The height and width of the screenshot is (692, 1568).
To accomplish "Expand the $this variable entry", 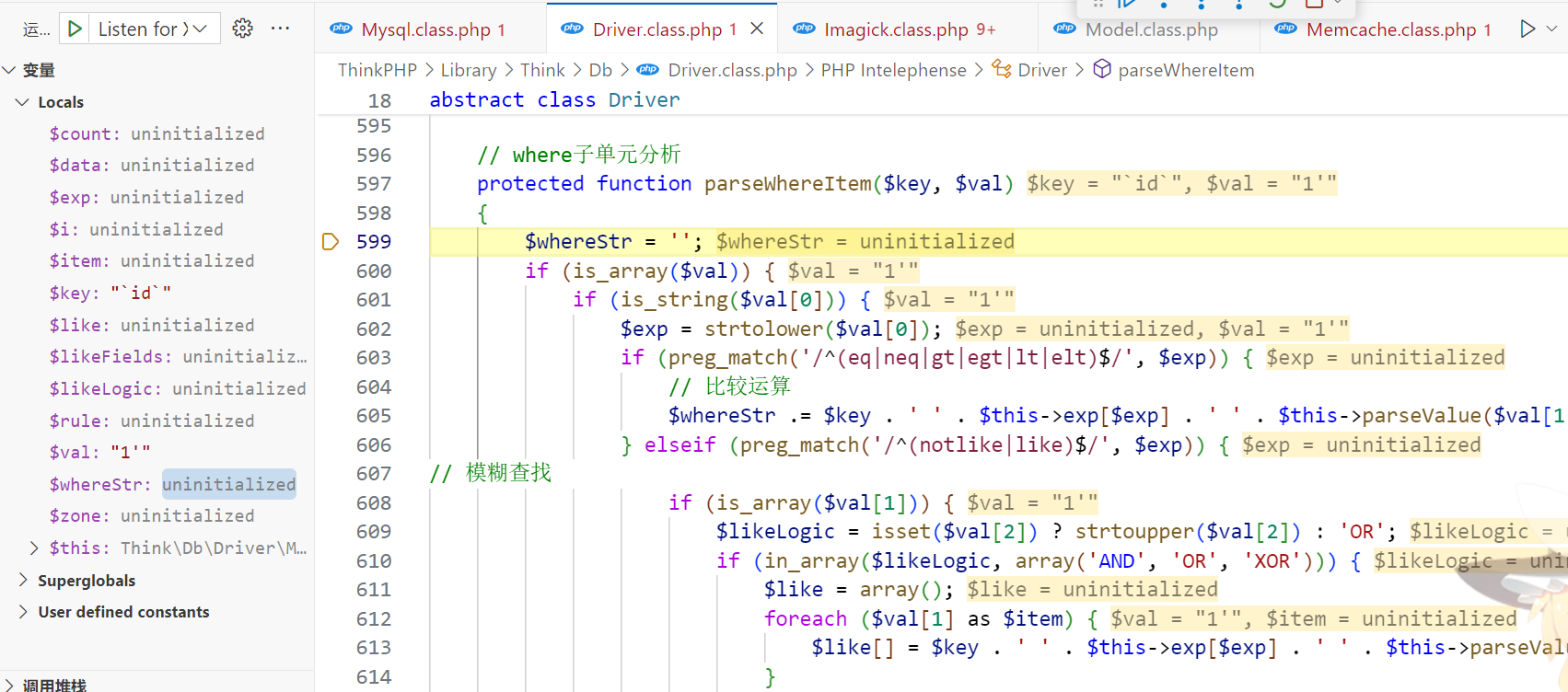I will point(34,548).
